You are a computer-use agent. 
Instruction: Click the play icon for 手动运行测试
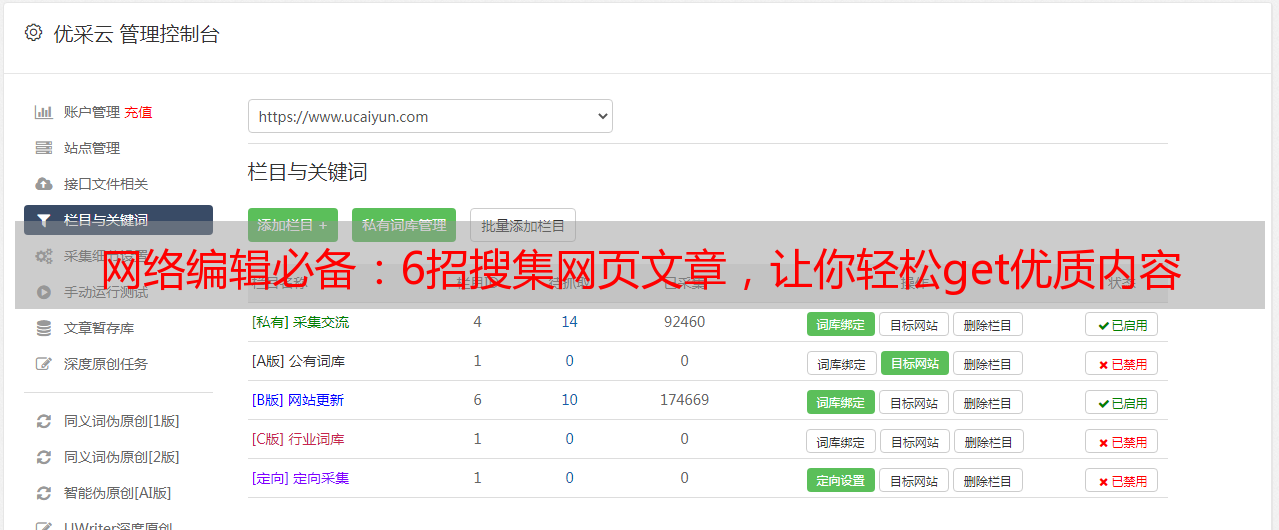point(43,292)
